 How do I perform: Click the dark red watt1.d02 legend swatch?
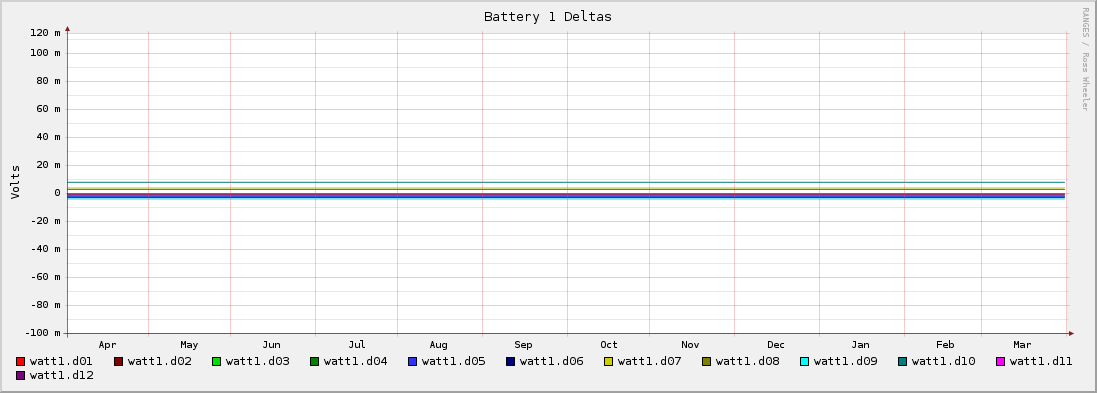point(118,362)
